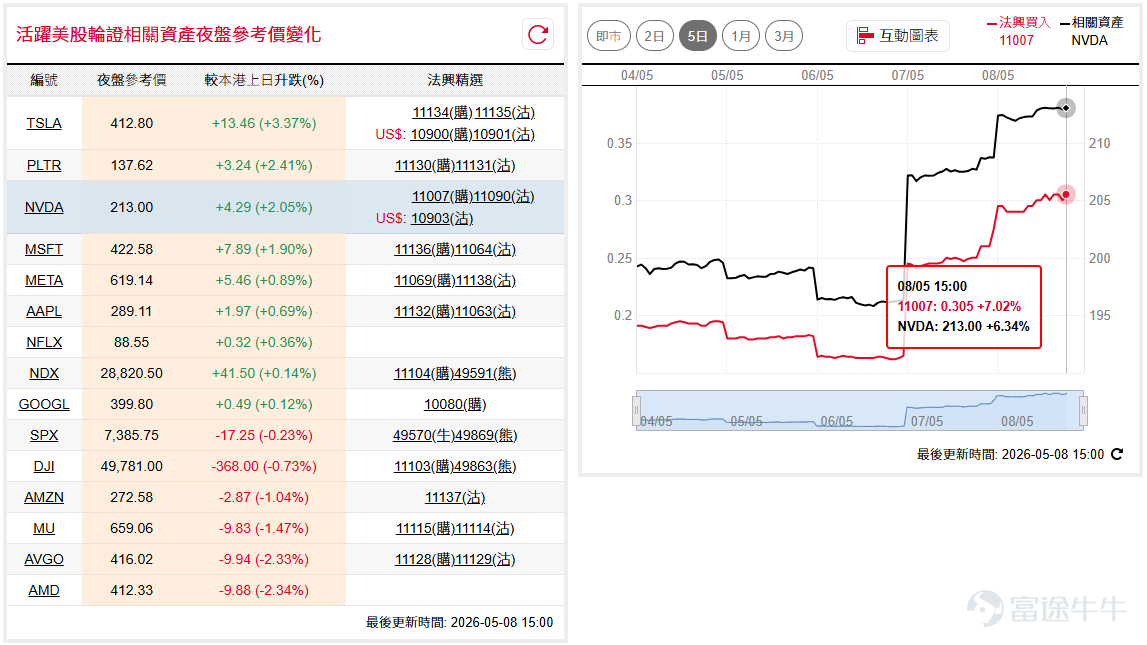Select the 5日 chart range

697,36
